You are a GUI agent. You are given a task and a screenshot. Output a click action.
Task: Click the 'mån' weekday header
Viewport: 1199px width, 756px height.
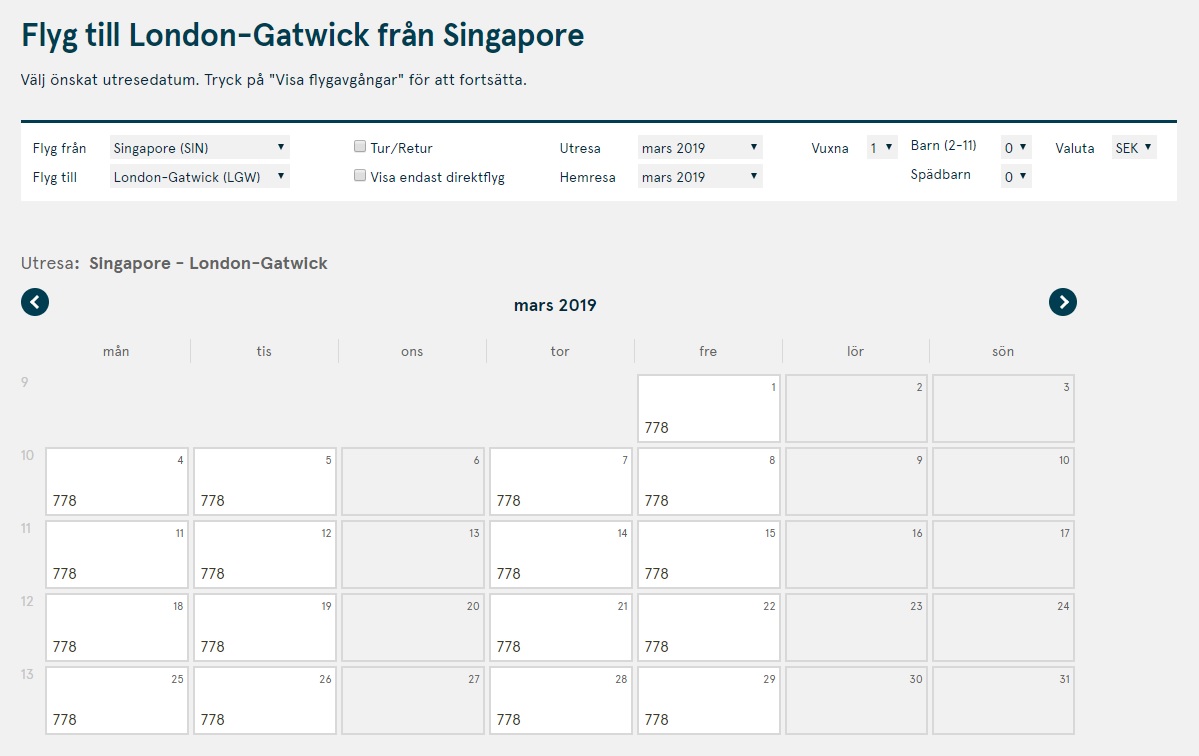[116, 351]
